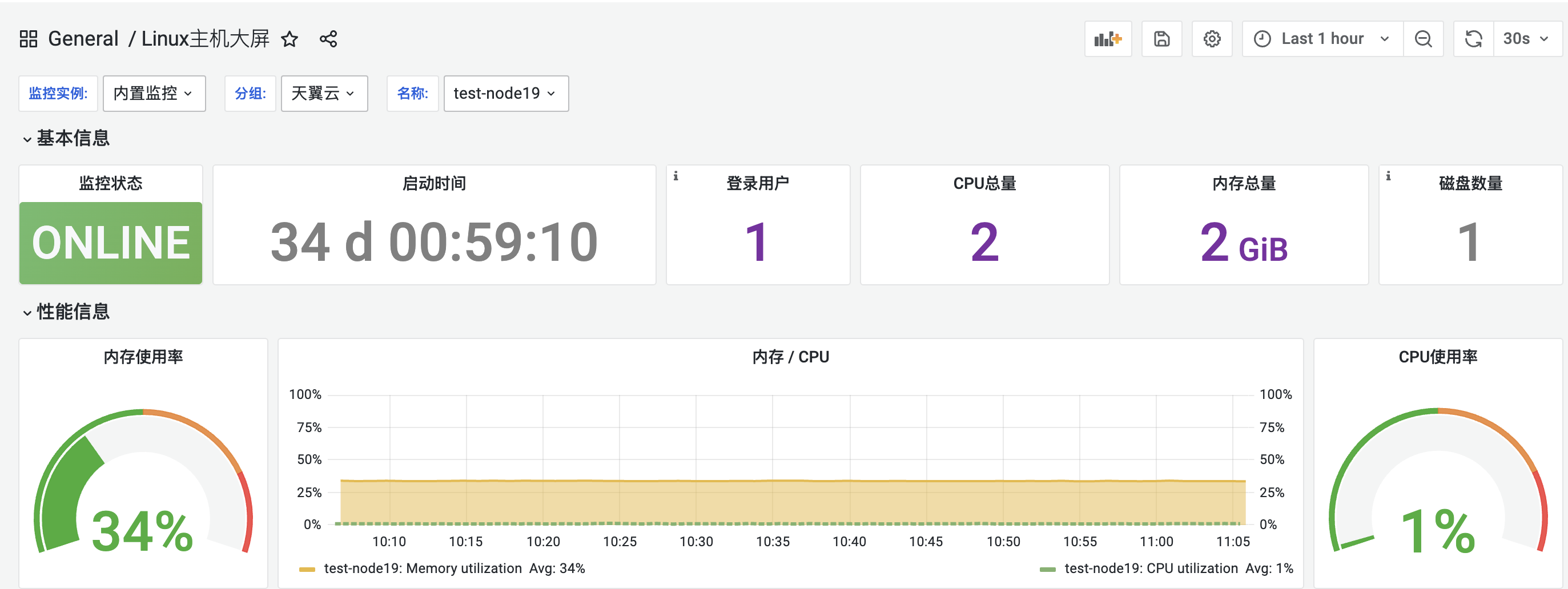Open dashboard settings gear
The image size is (1568, 589).
point(1211,39)
